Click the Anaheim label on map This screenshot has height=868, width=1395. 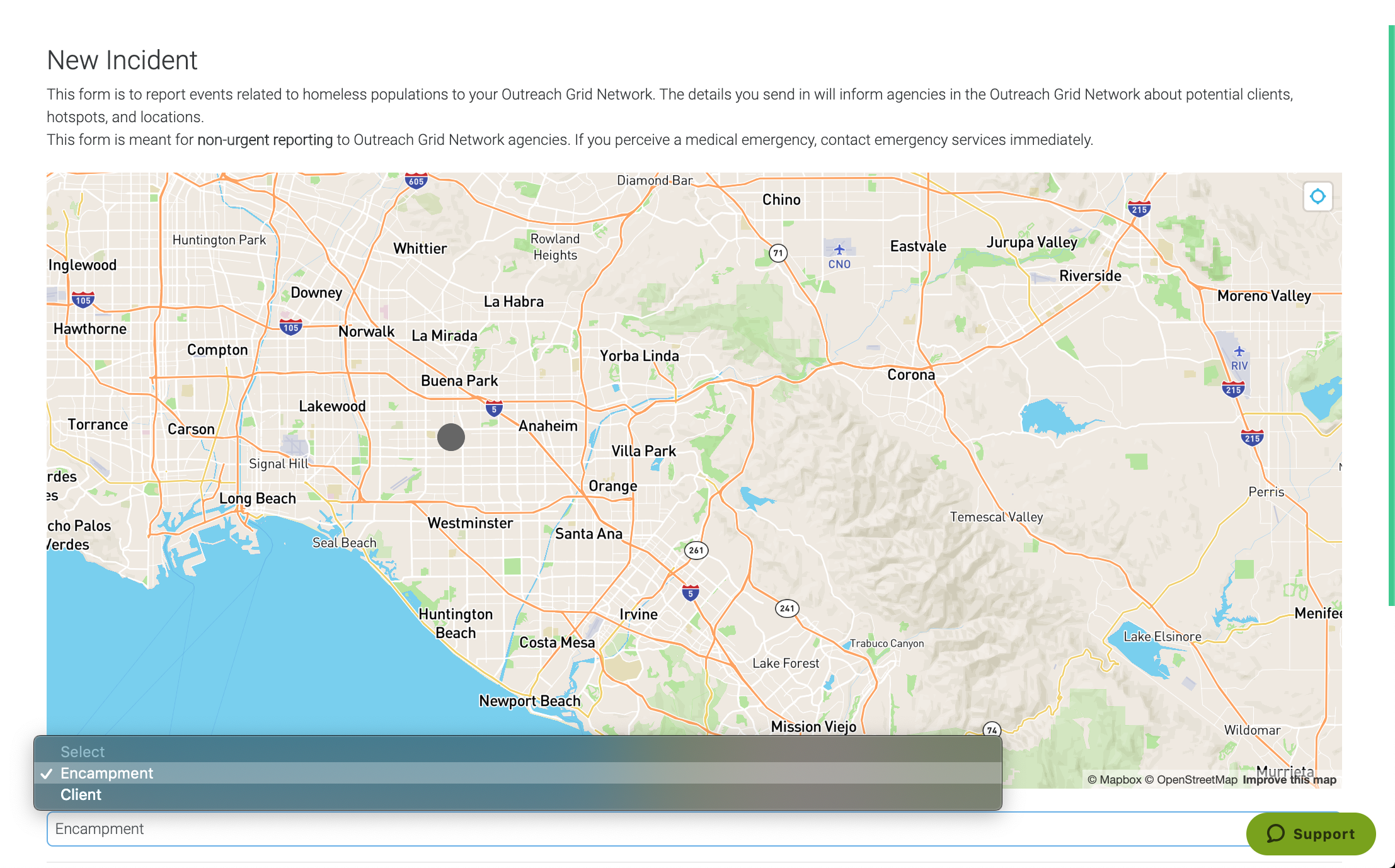pyautogui.click(x=548, y=426)
